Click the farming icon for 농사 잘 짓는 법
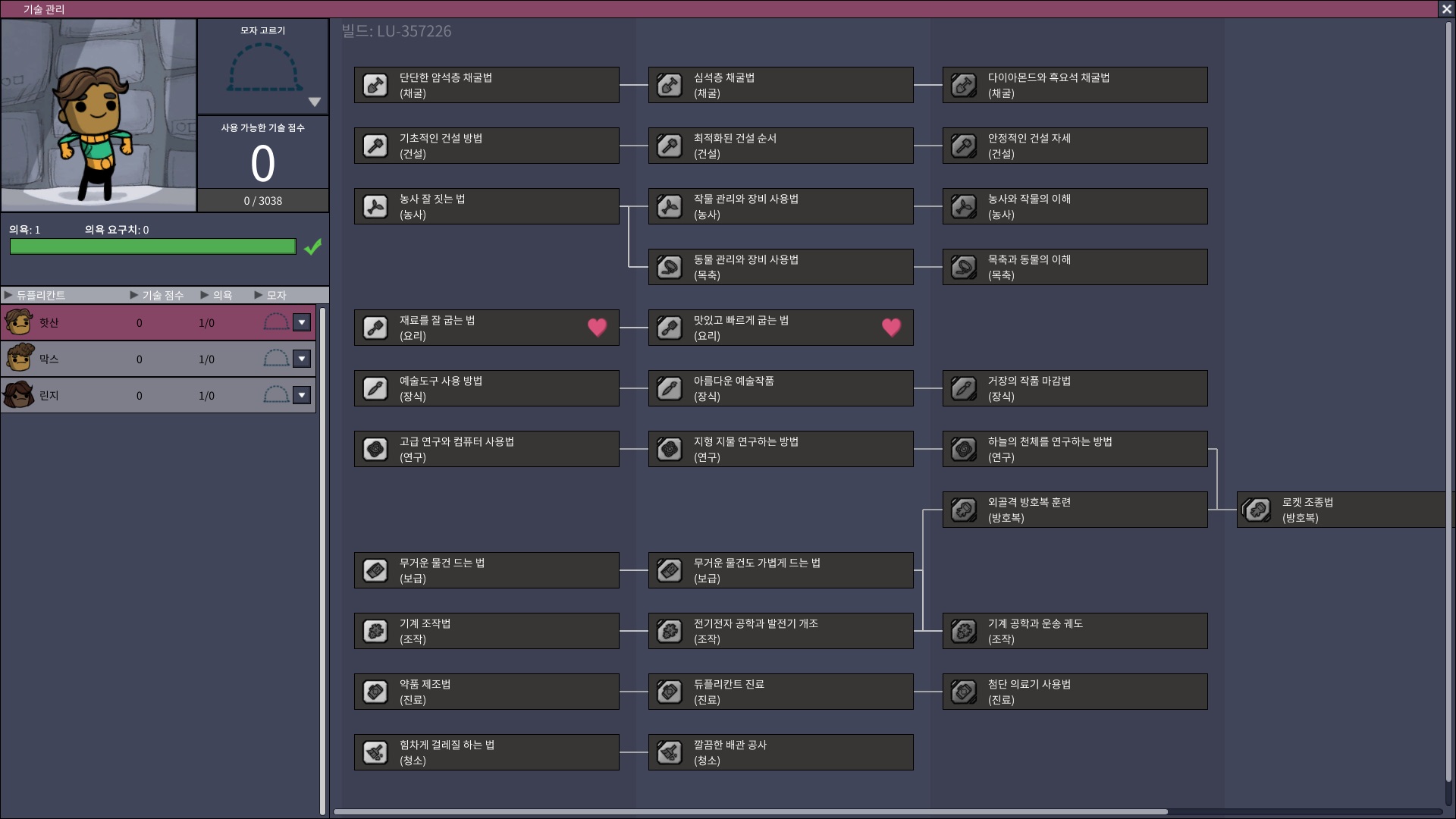The image size is (1456, 819). [375, 206]
